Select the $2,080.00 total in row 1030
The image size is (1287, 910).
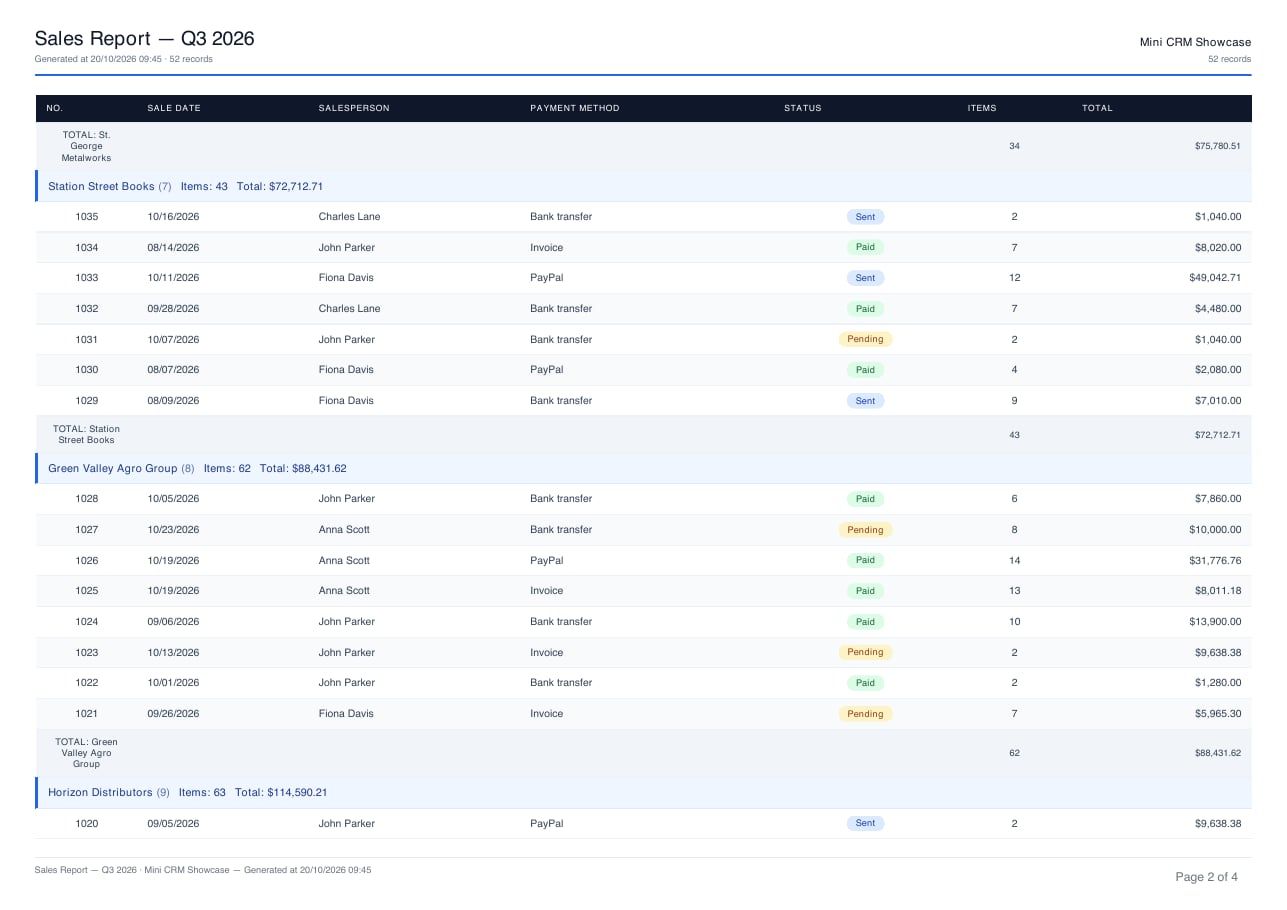[x=1218, y=370]
